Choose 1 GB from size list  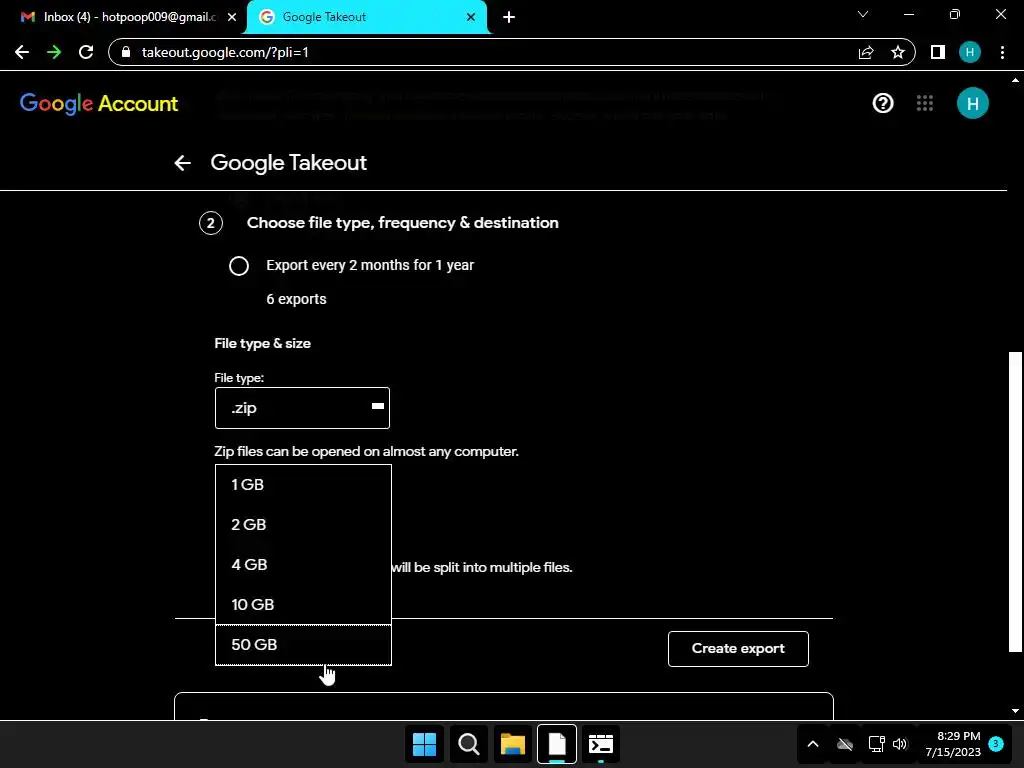[x=303, y=485]
